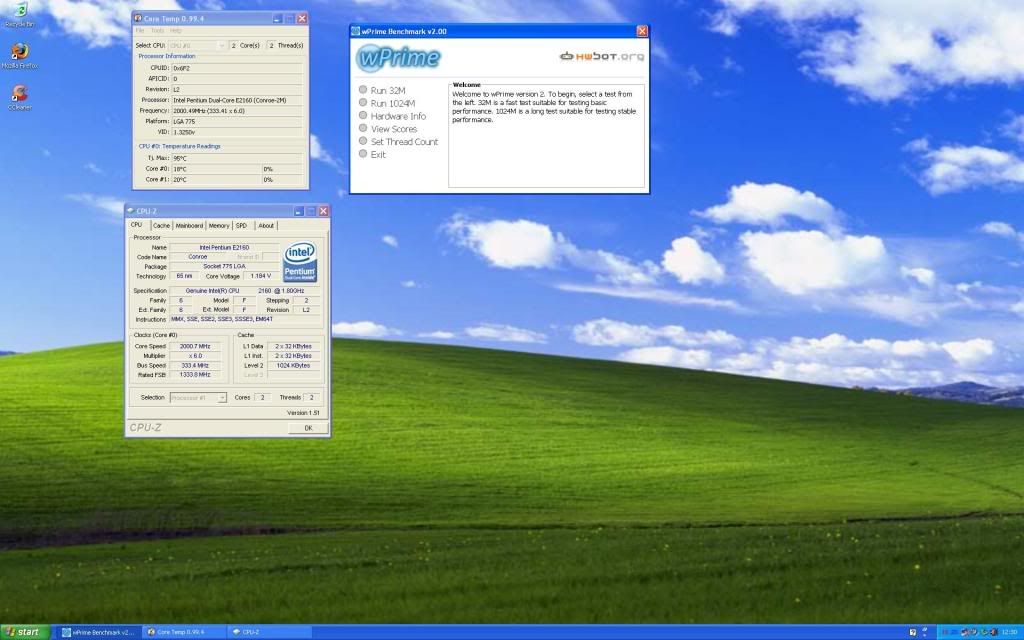Open the Help menu in Core Temp
This screenshot has height=640, width=1024.
click(x=176, y=31)
